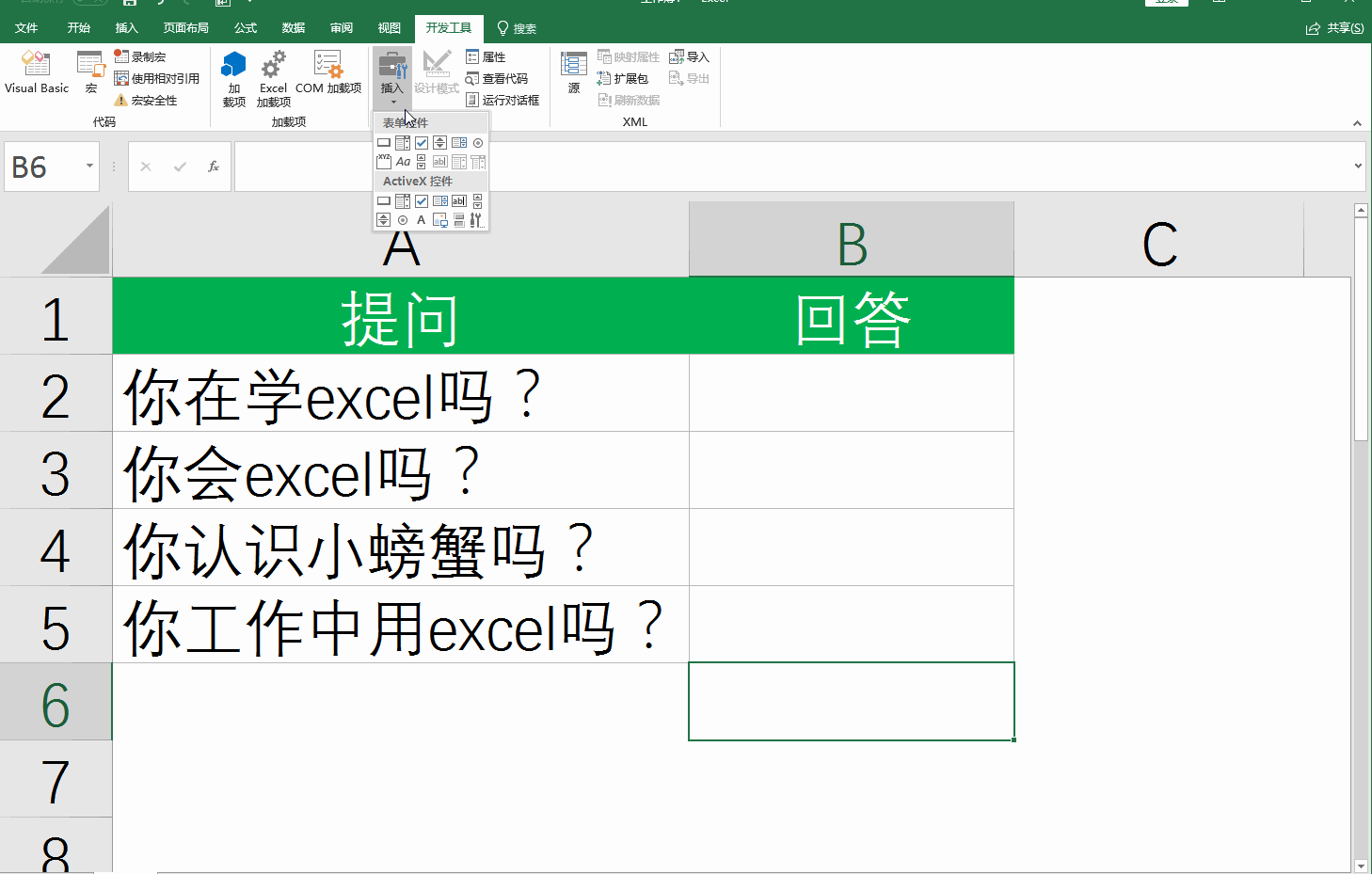Screen dimensions: 1372x874
Task: Open ActiveX more controls tools icon
Action: click(x=477, y=220)
